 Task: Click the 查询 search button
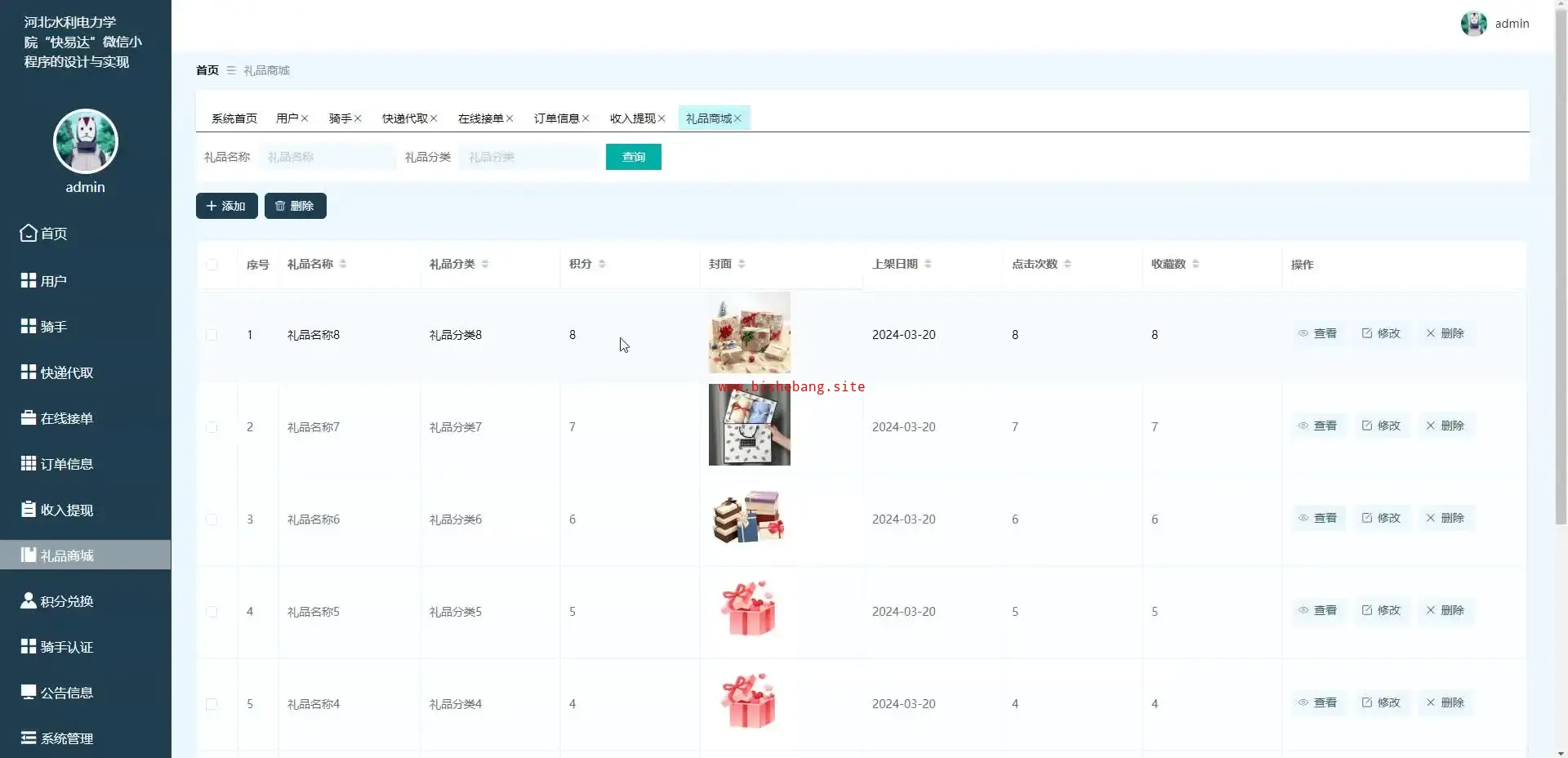pyautogui.click(x=634, y=157)
